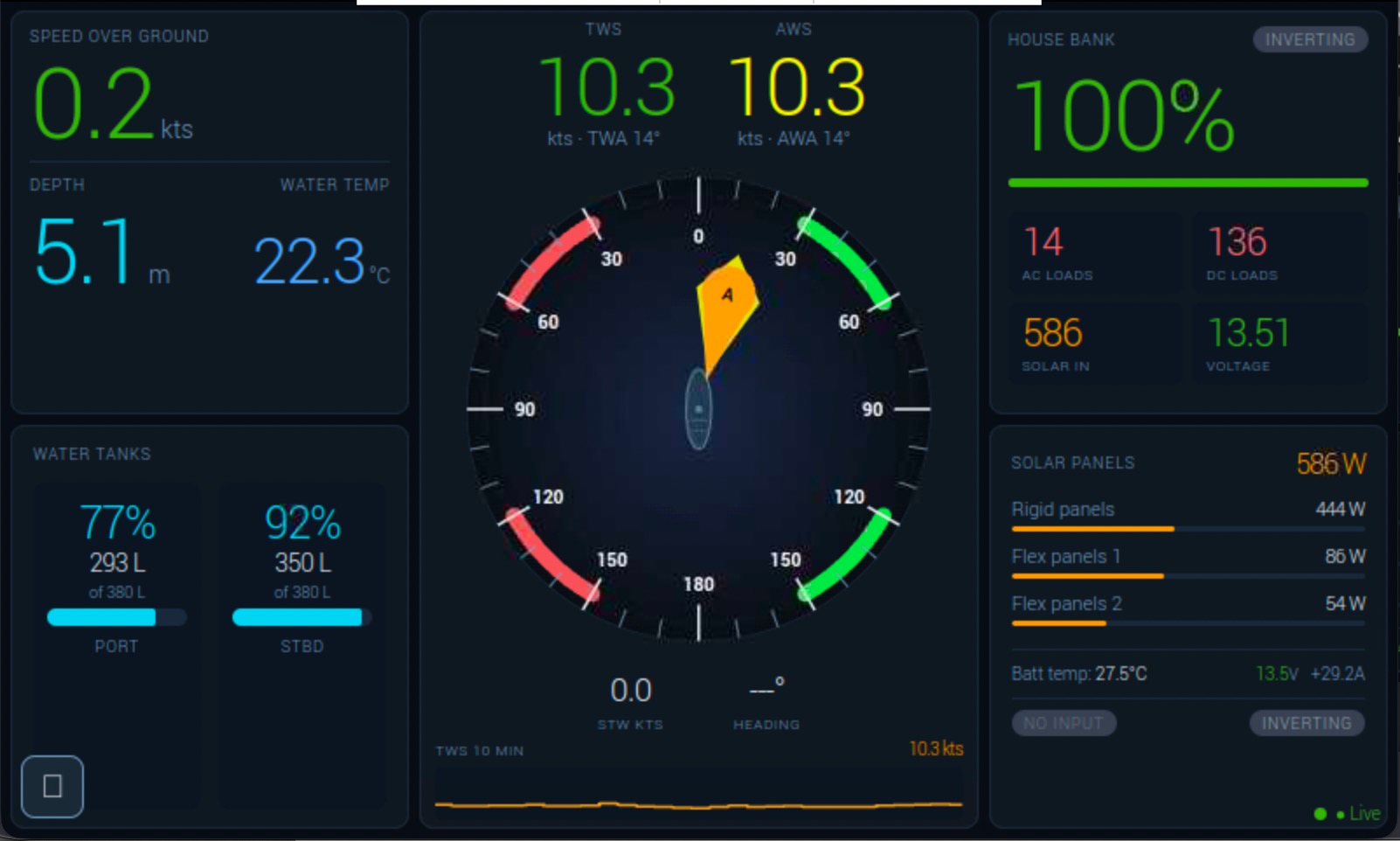Viewport: 1400px width, 841px height.
Task: Click the Flex panels 2 output bar
Action: pos(1188,623)
